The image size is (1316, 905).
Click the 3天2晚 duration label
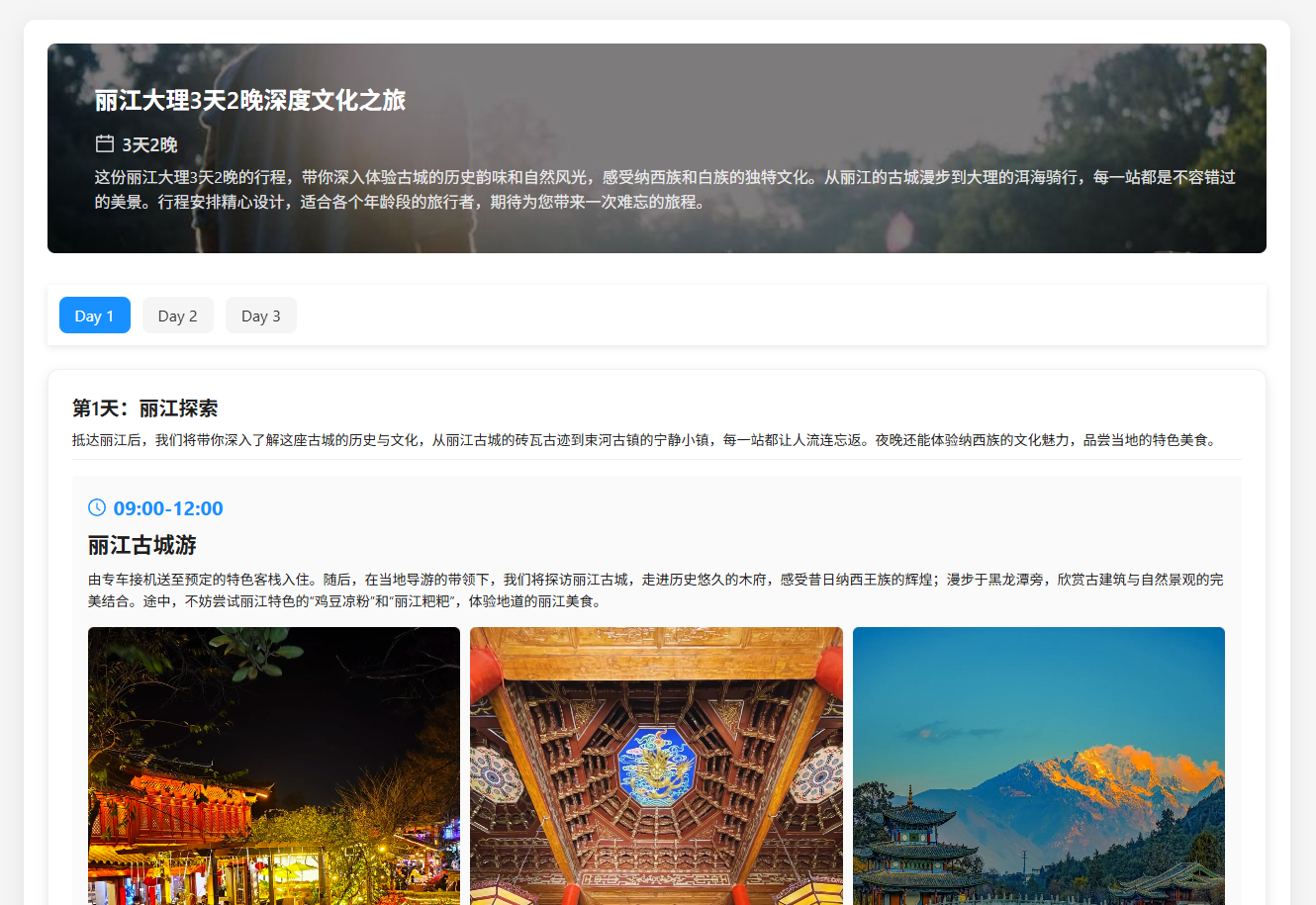click(x=149, y=145)
